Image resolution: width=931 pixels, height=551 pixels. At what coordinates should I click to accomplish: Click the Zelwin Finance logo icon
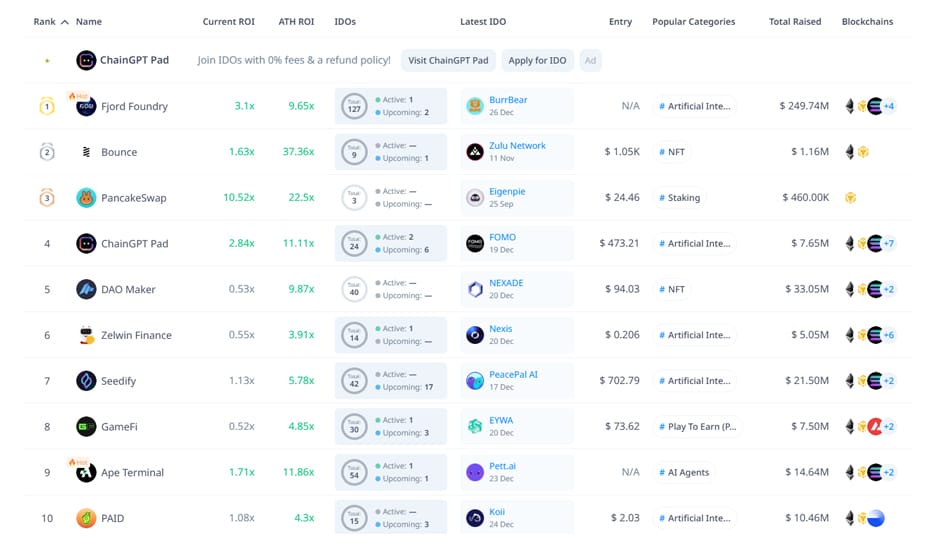click(x=86, y=335)
